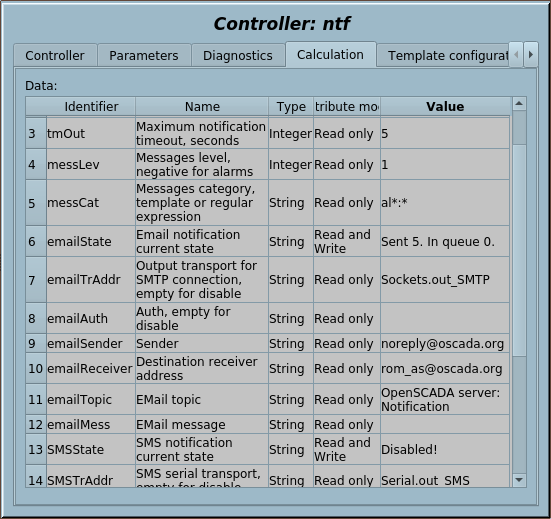
Task: Sort by the Identifier column header
Action: pos(91,106)
